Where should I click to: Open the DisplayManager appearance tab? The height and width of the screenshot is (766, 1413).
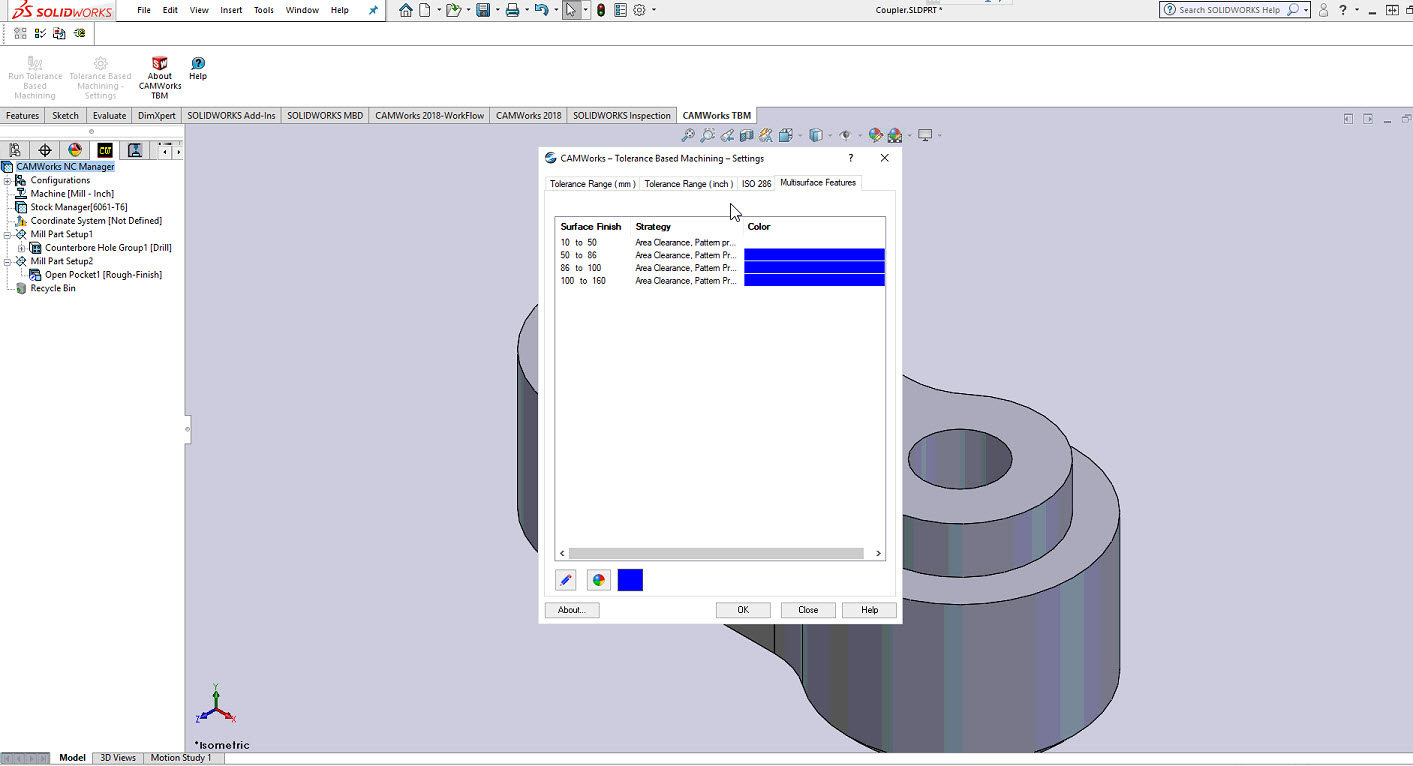(x=75, y=150)
